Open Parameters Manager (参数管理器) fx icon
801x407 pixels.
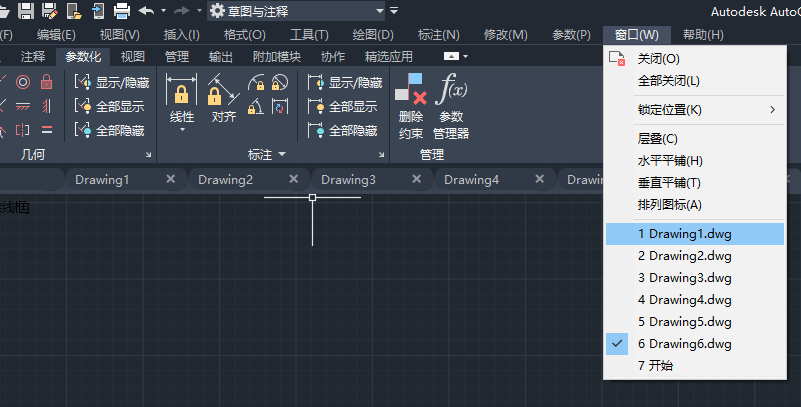(x=451, y=89)
